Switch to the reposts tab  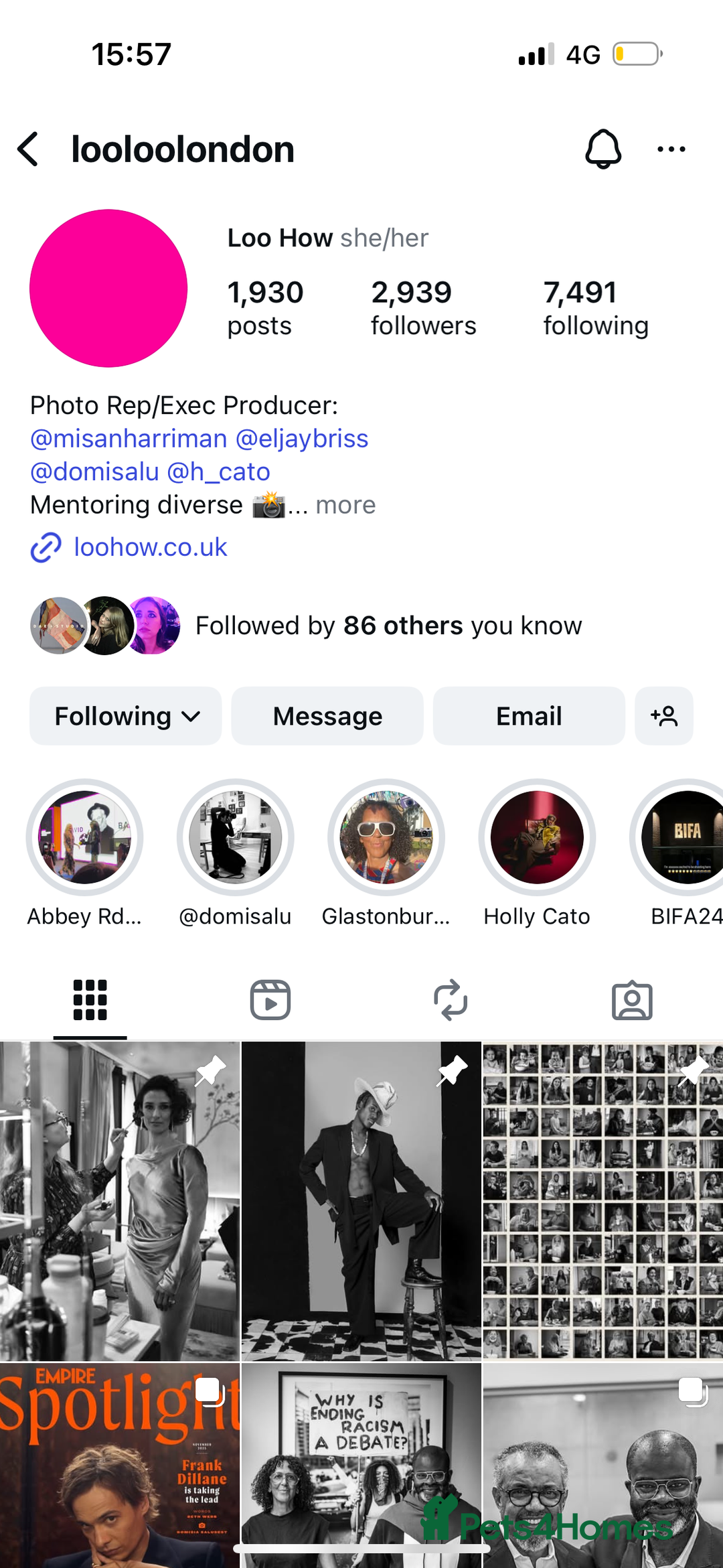pos(451,1000)
